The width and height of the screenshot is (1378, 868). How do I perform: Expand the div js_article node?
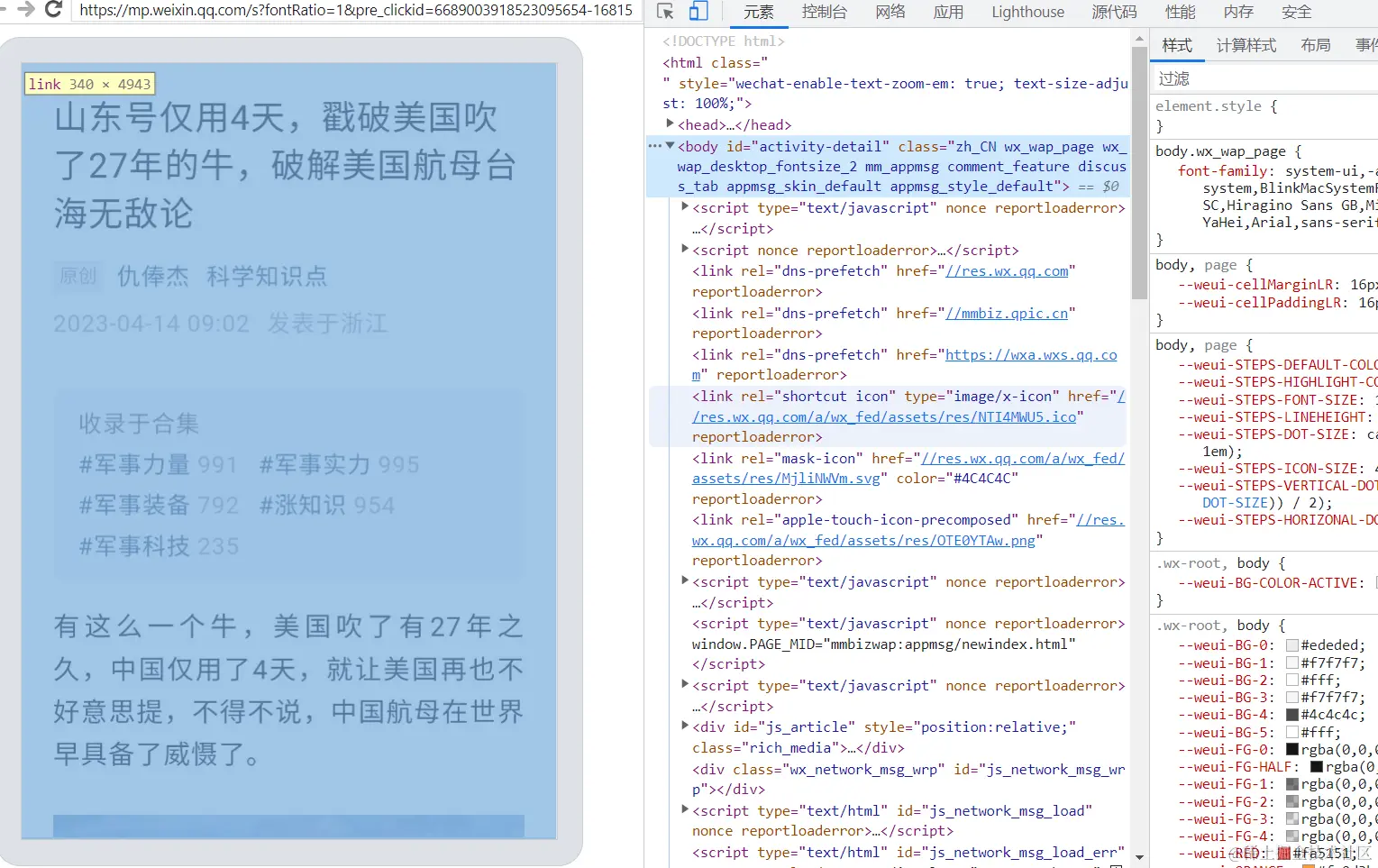(685, 726)
